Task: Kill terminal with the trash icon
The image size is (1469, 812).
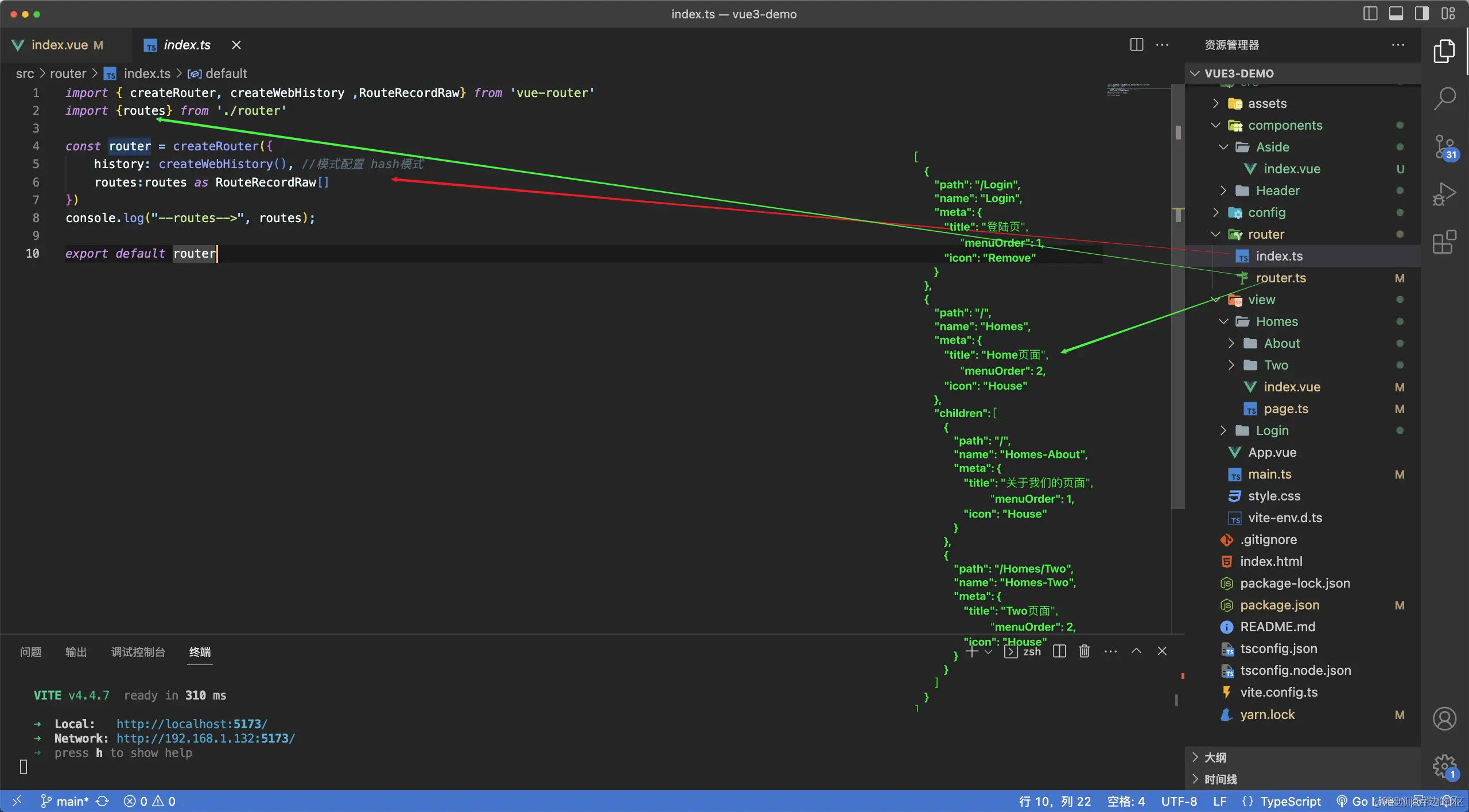Action: click(1084, 651)
